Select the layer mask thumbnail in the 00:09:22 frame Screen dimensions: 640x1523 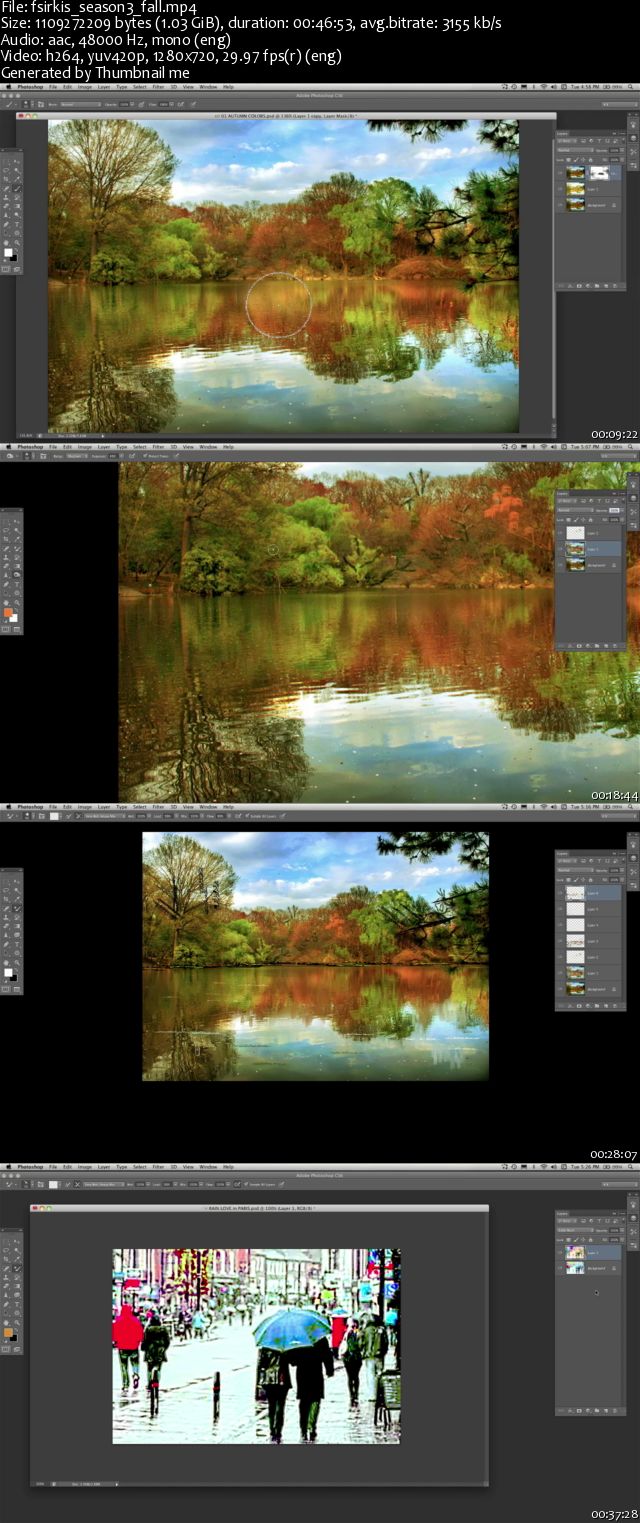pyautogui.click(x=601, y=172)
